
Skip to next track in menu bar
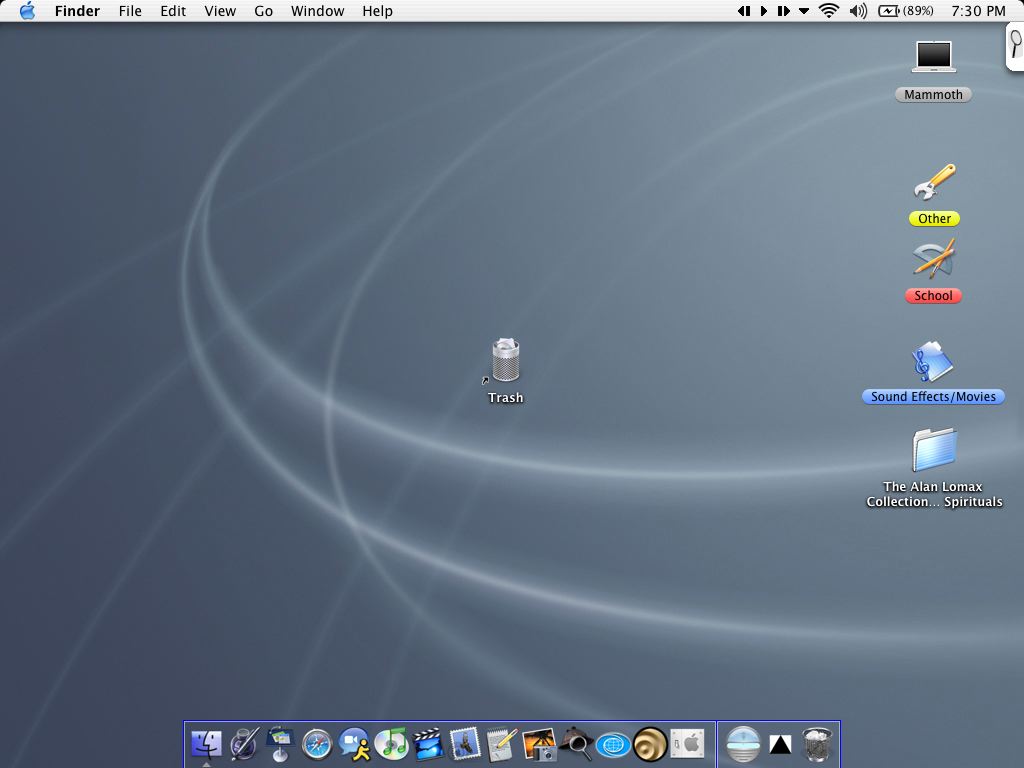(x=783, y=11)
